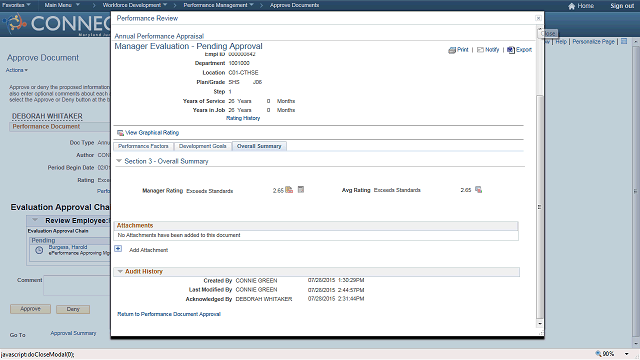The height and width of the screenshot is (360, 640).
Task: Click Return to Performance Document Approval link
Action: (169, 314)
